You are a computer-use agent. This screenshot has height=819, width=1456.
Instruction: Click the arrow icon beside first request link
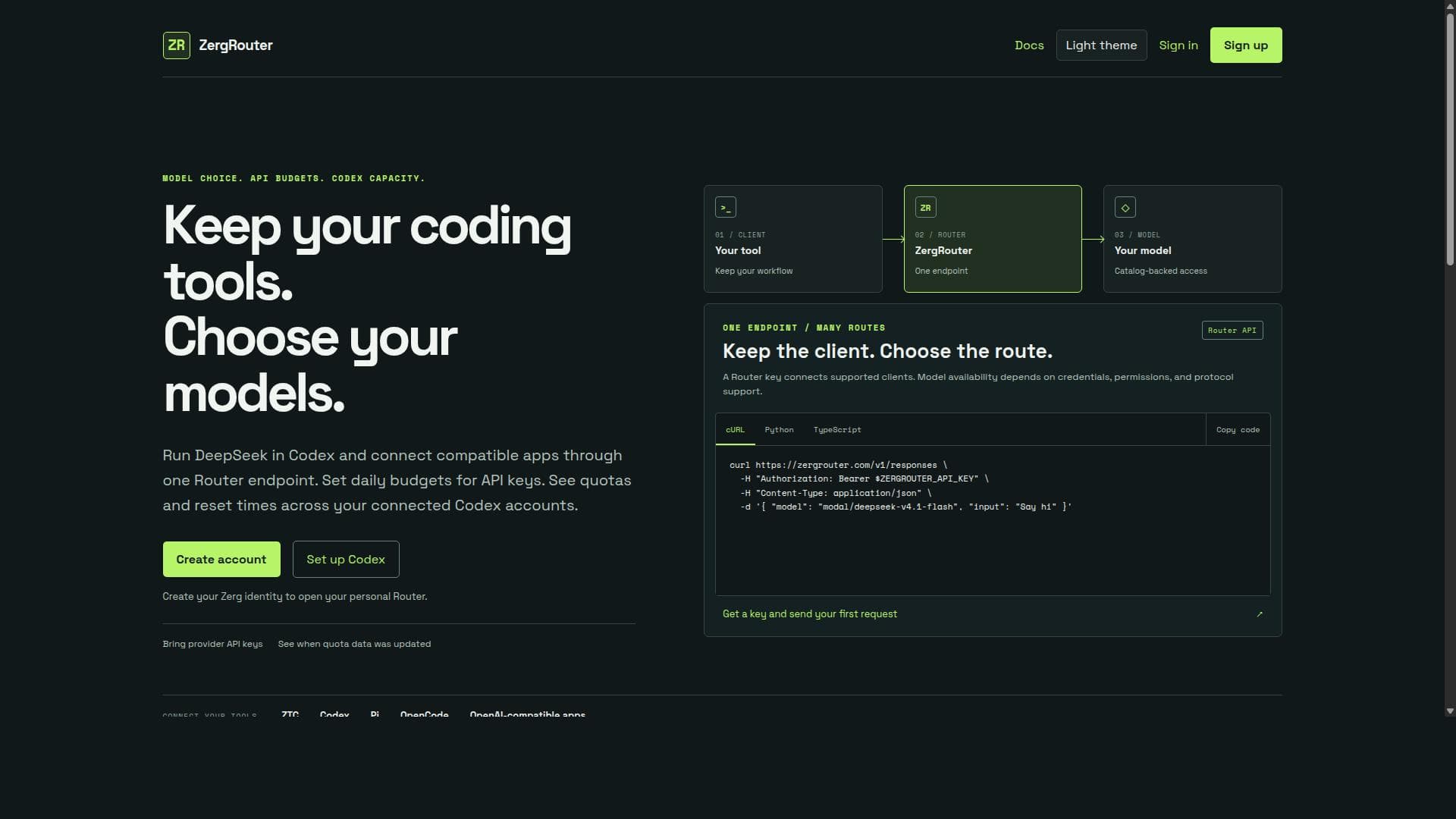[1260, 614]
